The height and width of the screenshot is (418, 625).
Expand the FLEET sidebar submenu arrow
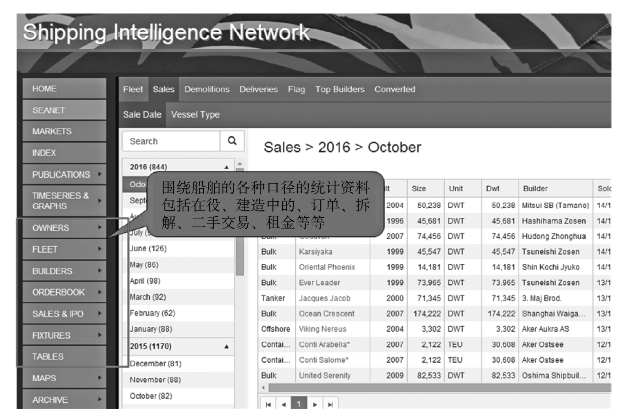click(100, 249)
